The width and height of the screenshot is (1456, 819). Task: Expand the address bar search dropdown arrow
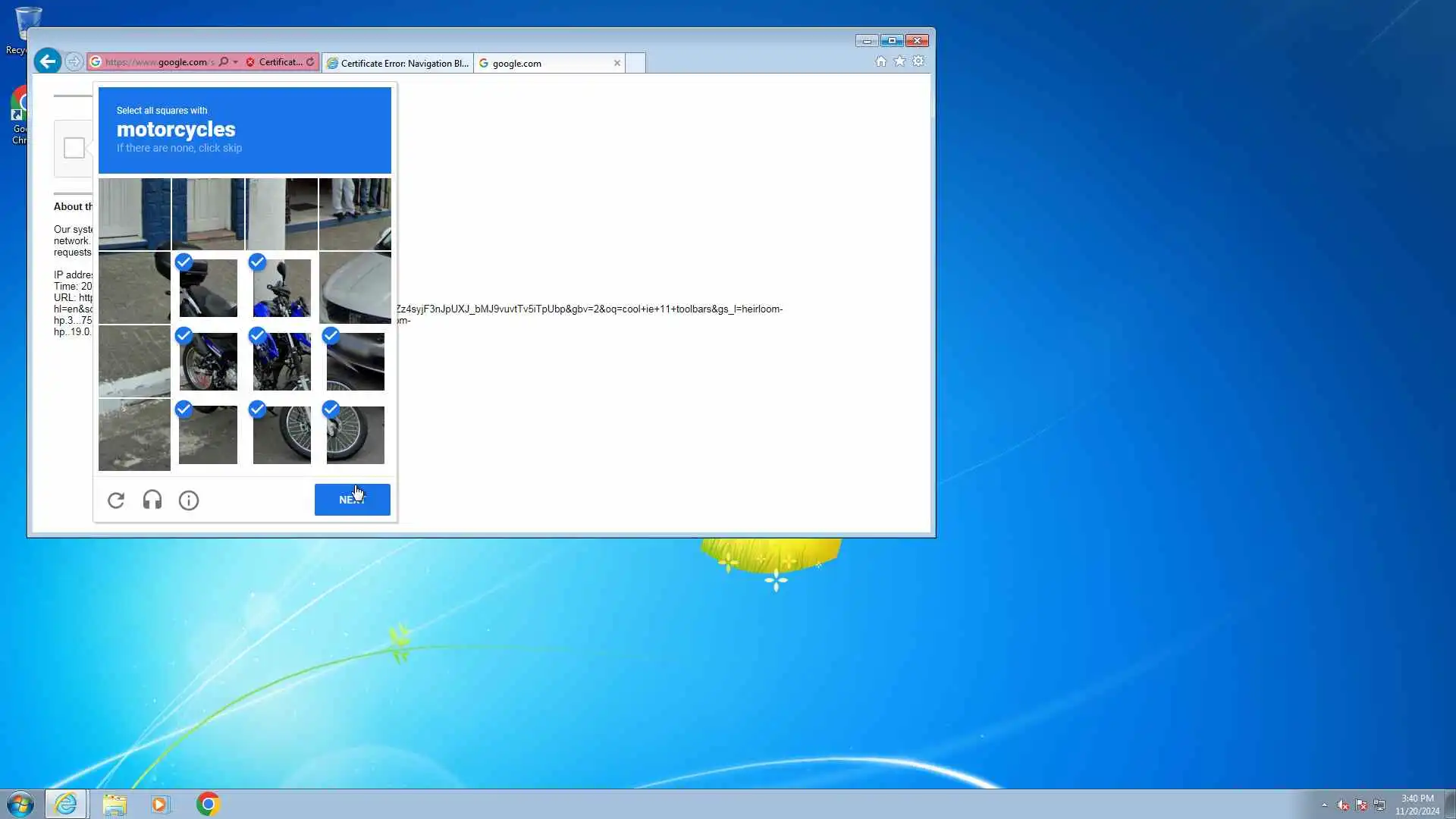coord(235,62)
